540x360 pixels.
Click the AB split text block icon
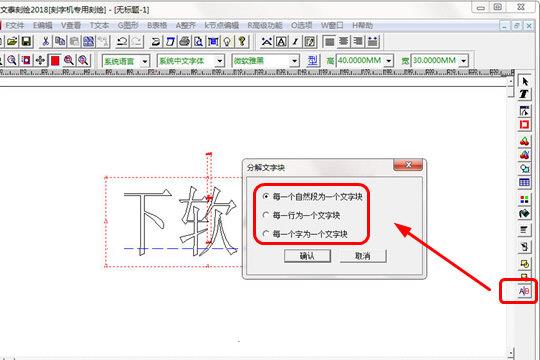point(524,291)
